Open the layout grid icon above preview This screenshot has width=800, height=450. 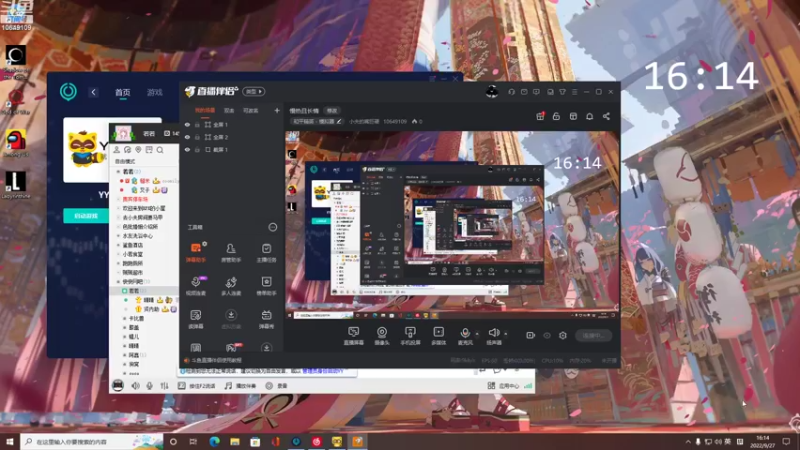(573, 116)
